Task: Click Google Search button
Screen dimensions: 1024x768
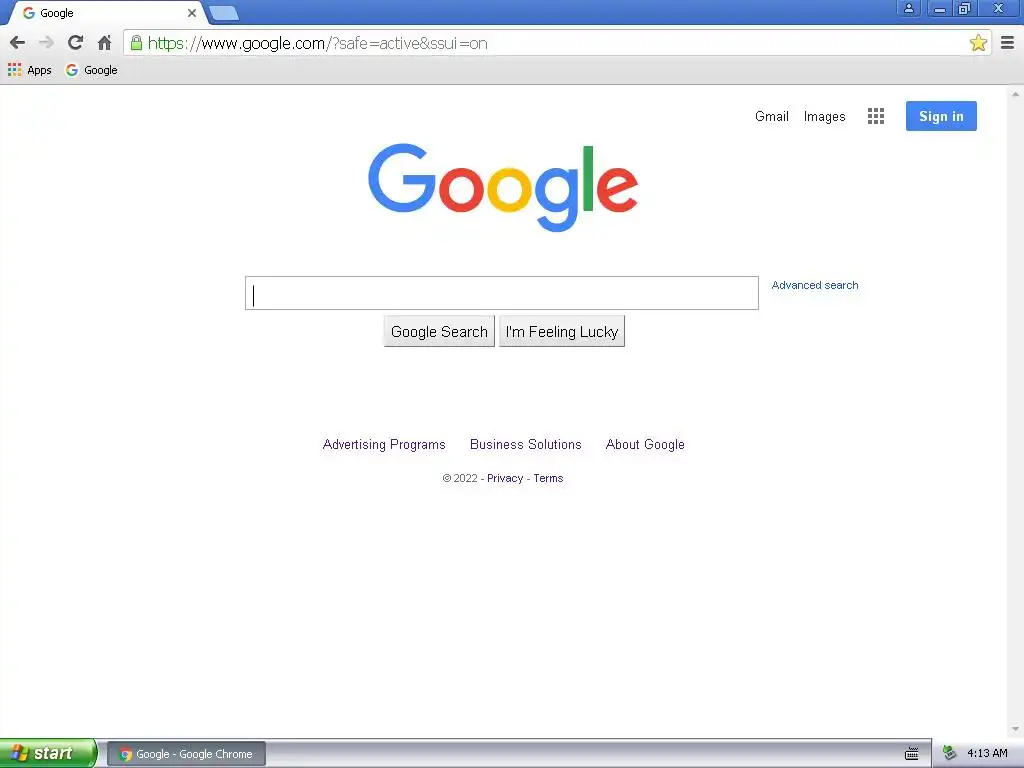Action: pyautogui.click(x=439, y=331)
